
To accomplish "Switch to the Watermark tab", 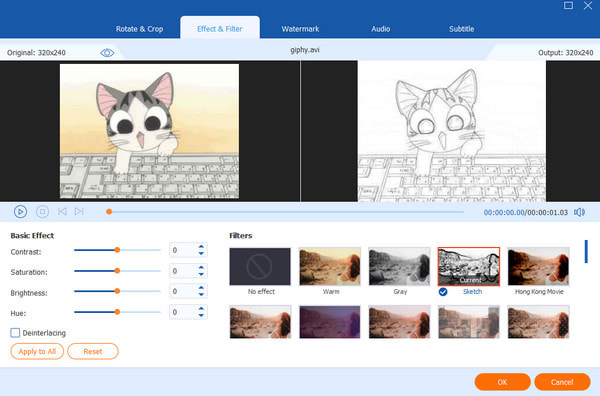I will point(300,29).
